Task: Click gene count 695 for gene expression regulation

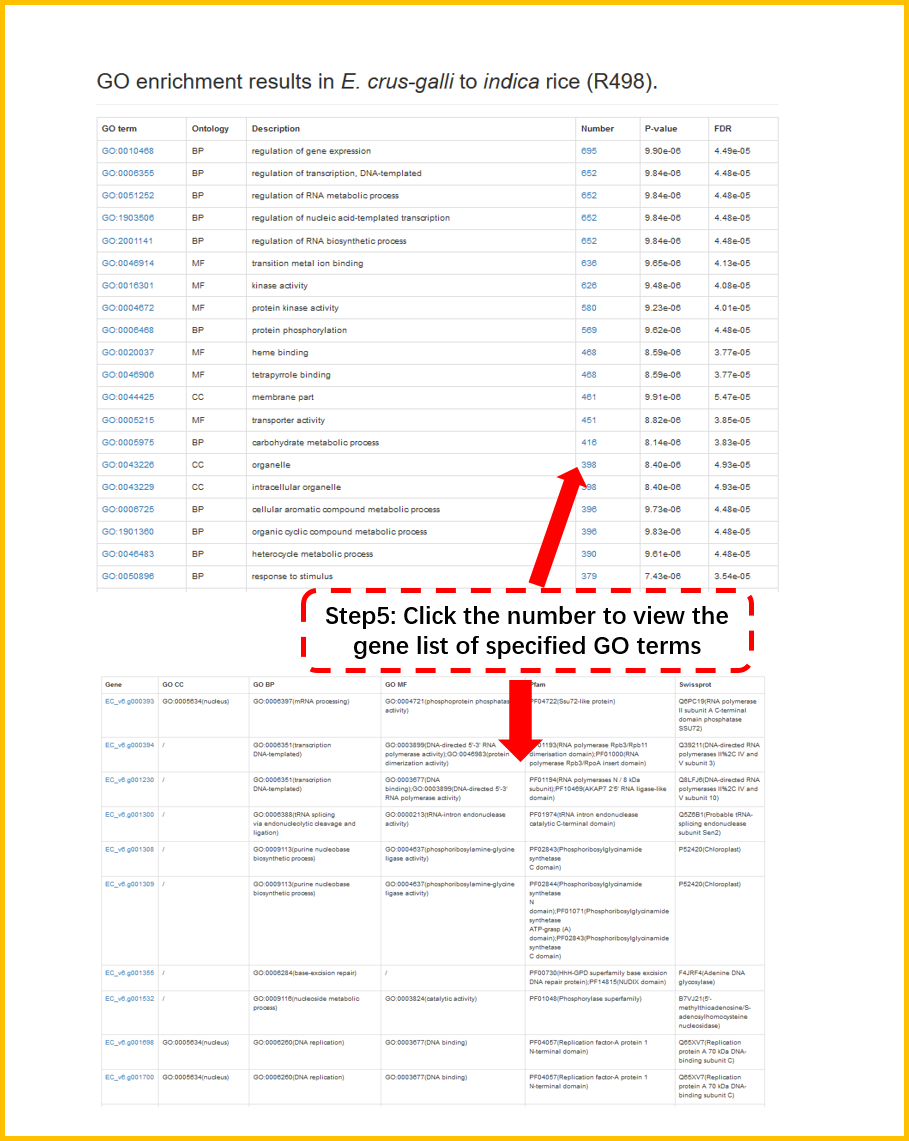Action: click(x=588, y=151)
